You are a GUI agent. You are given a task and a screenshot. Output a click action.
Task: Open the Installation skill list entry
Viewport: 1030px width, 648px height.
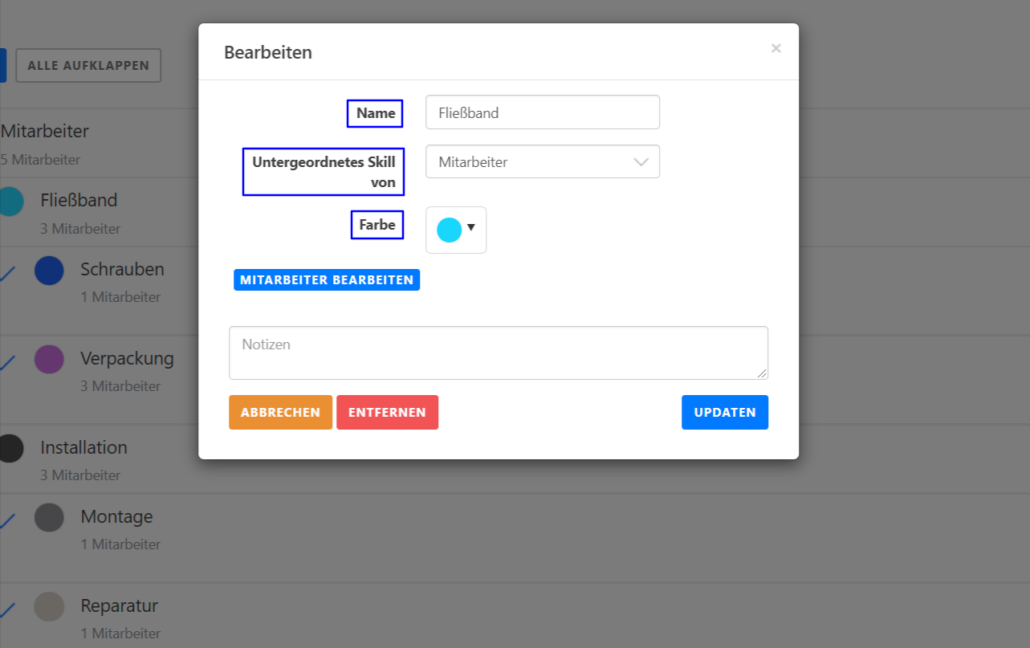(x=84, y=448)
